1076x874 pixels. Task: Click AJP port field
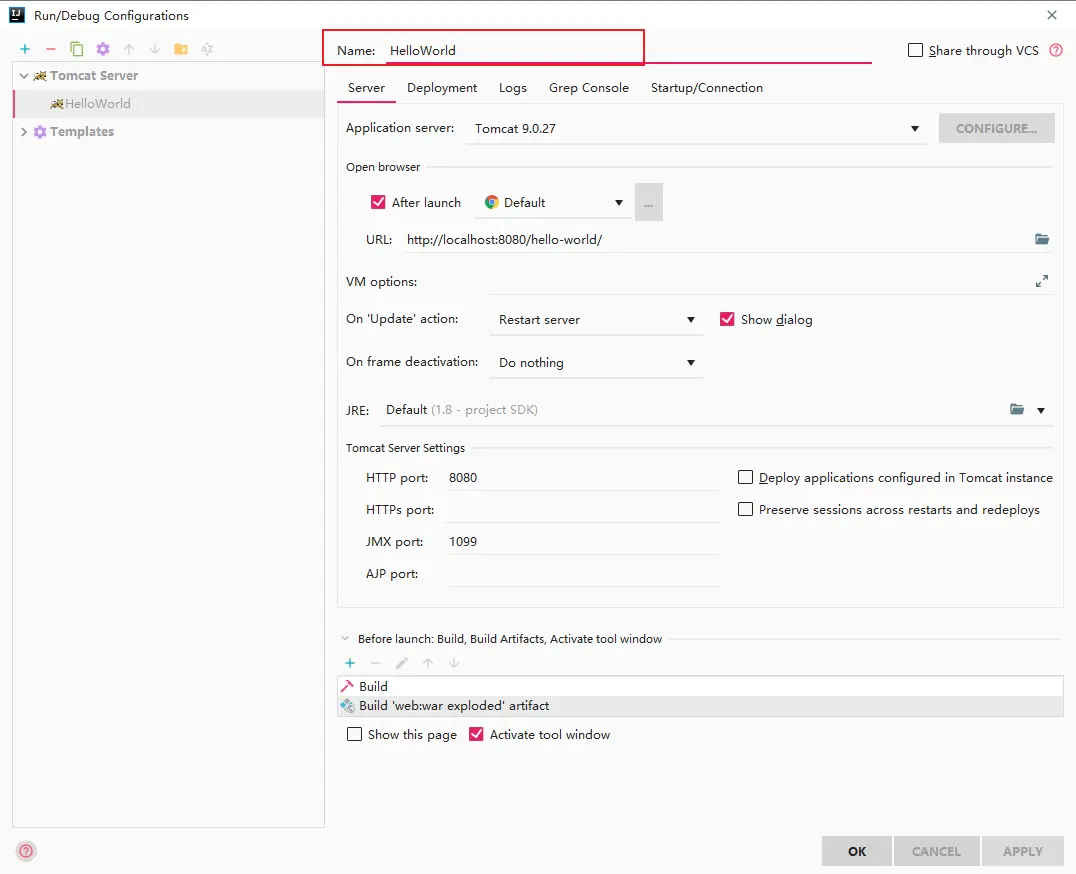pyautogui.click(x=583, y=574)
